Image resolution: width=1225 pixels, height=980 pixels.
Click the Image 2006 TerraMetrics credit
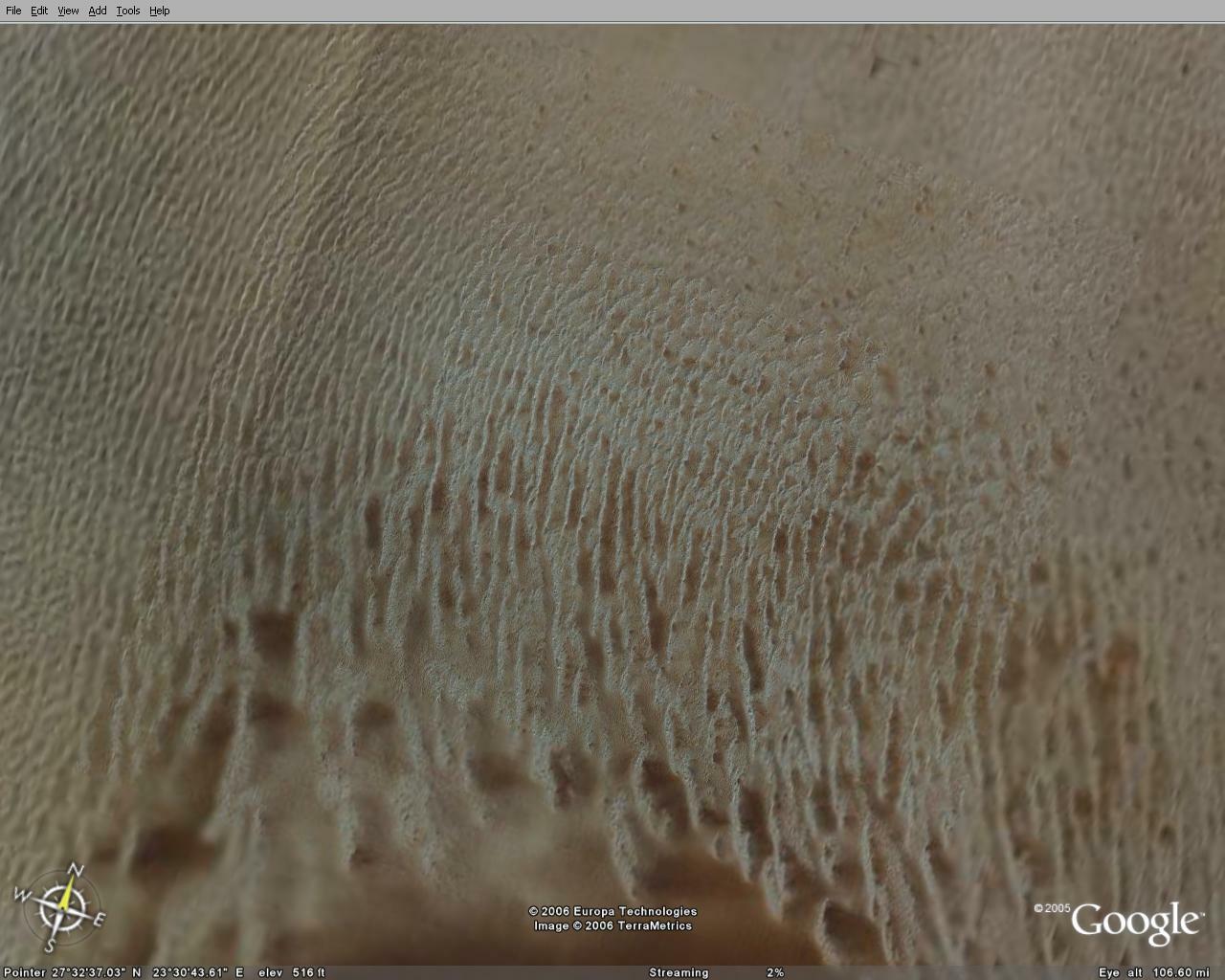[612, 925]
